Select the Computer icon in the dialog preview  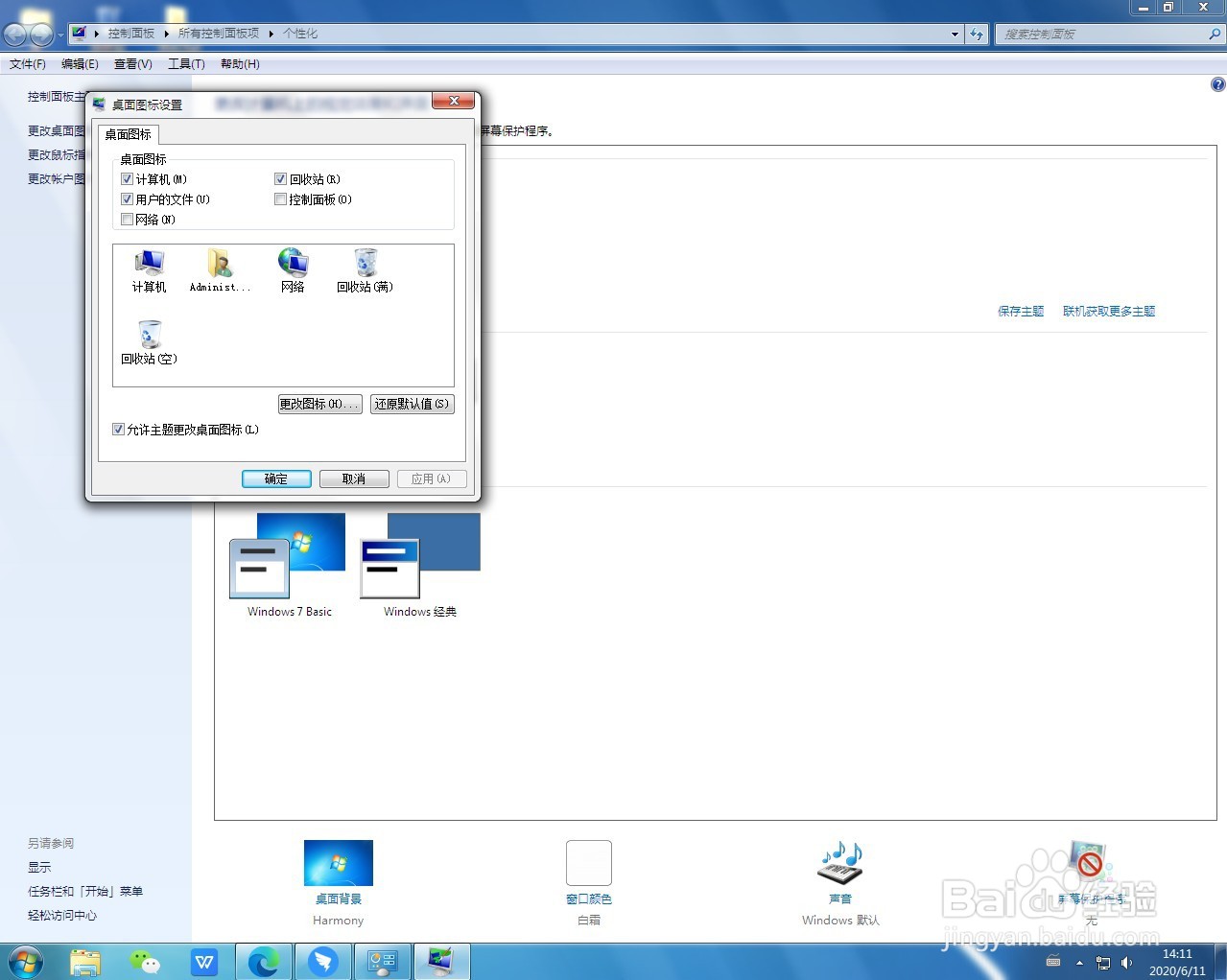click(x=149, y=271)
